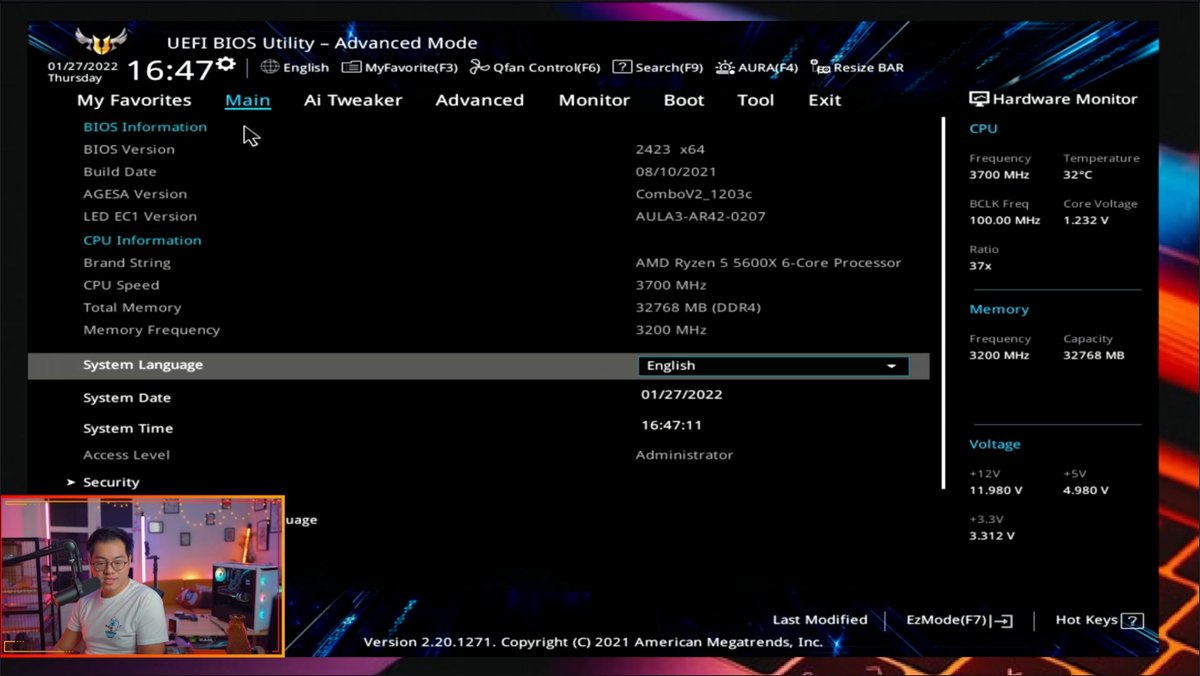
Task: Click the EzMode(F7) switch arrow icon
Action: (x=1003, y=621)
